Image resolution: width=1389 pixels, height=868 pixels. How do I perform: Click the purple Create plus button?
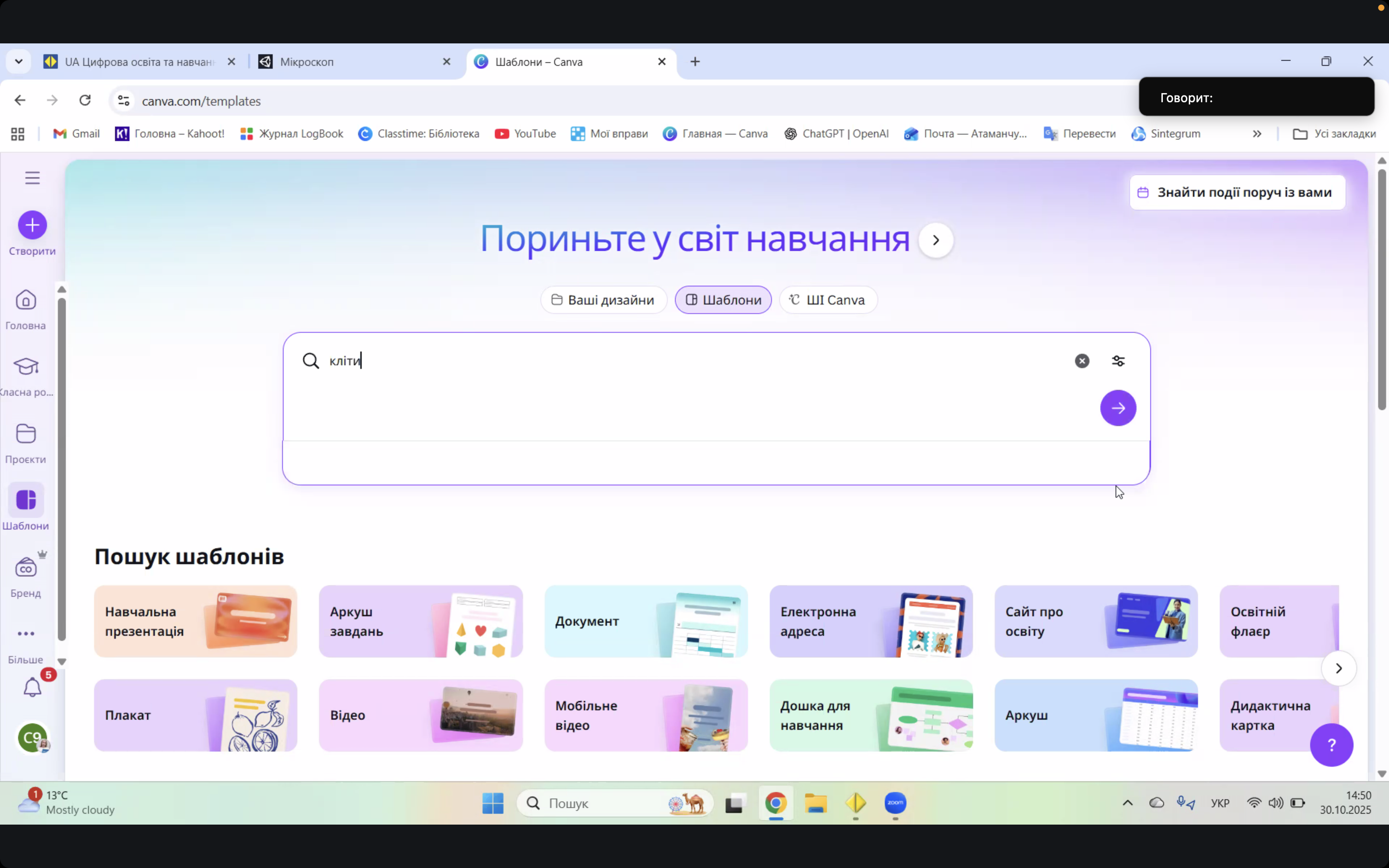32,225
